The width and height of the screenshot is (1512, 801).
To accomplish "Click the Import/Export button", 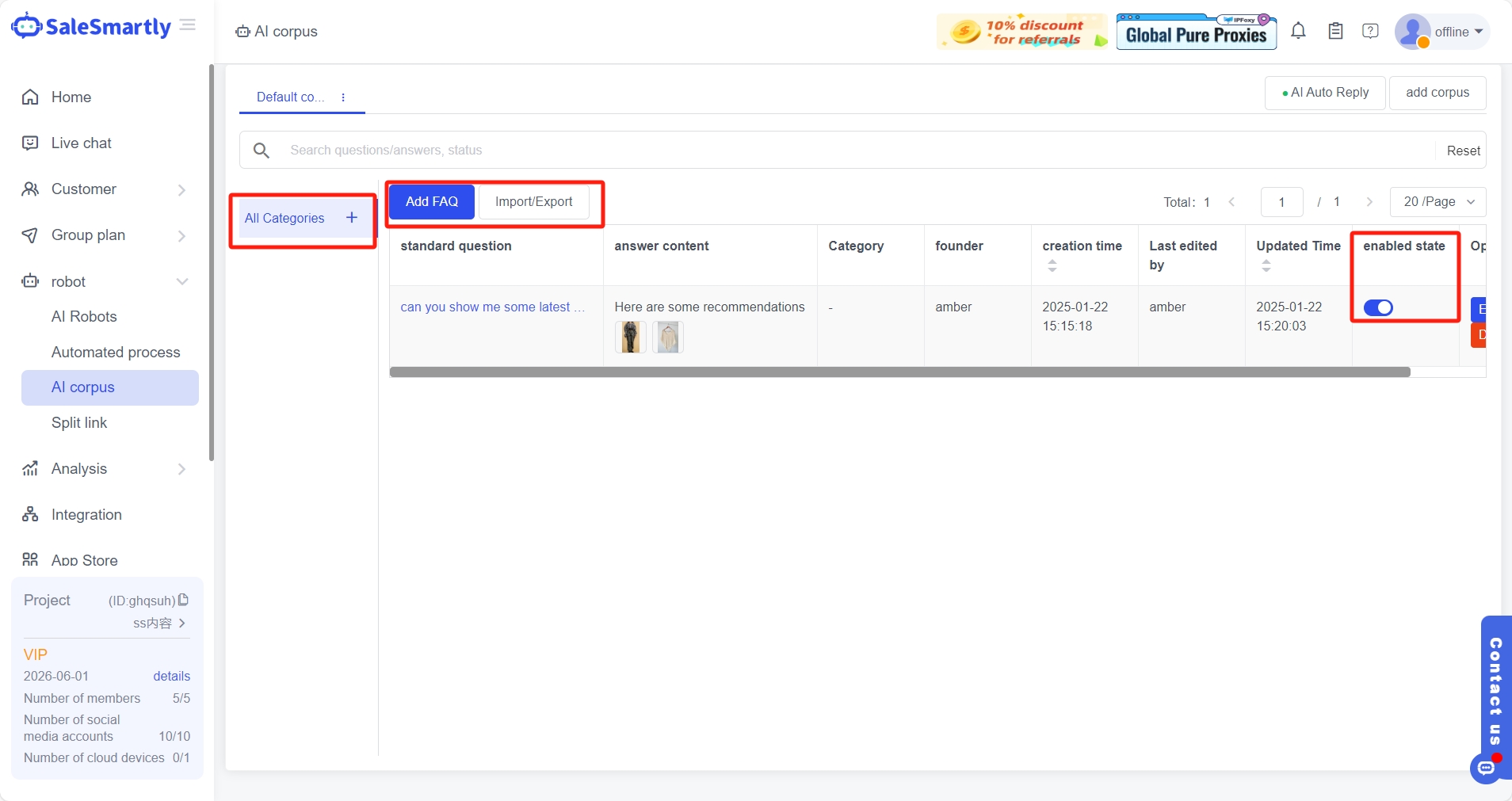I will point(533,202).
